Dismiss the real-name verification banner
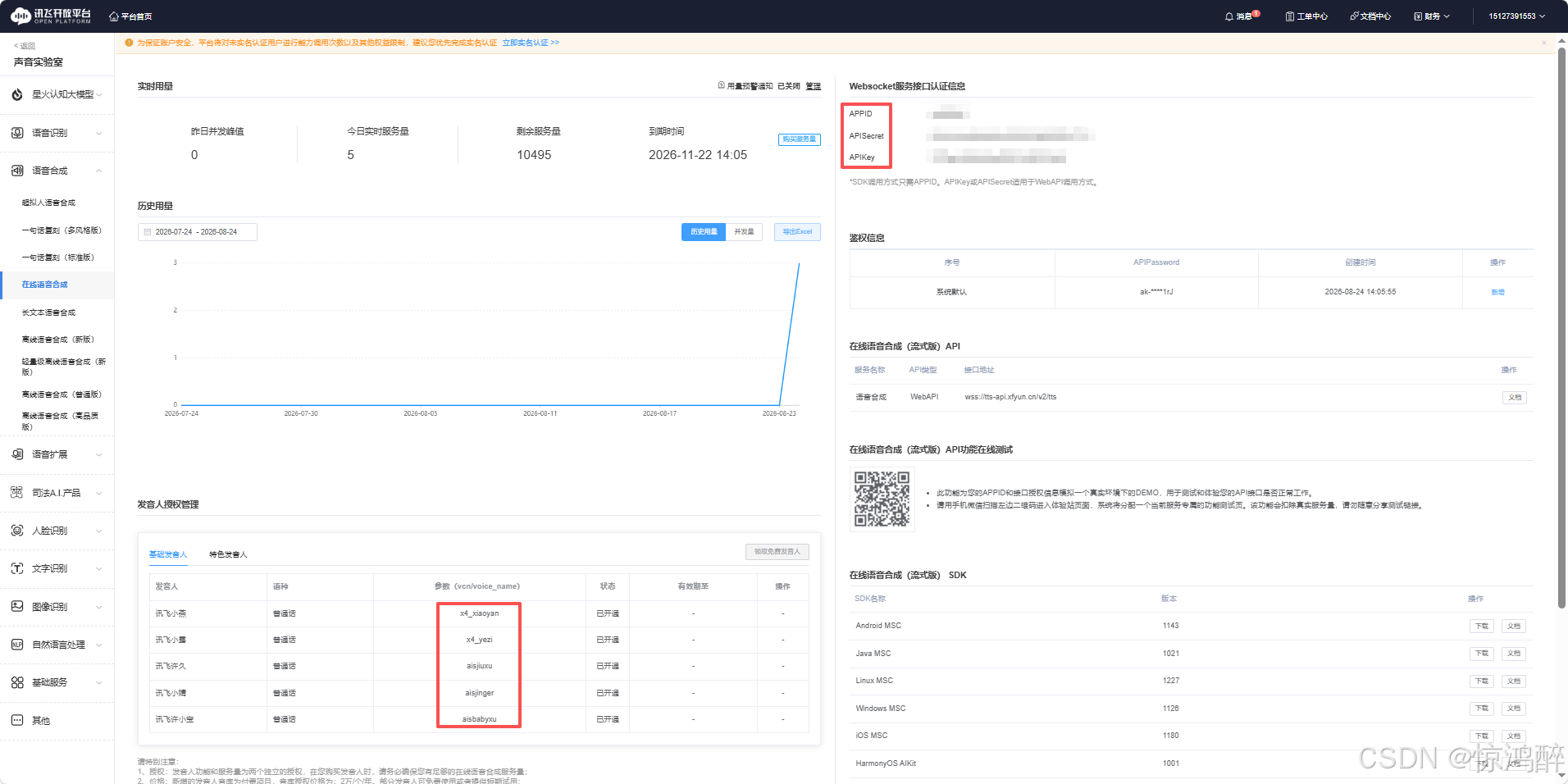Image resolution: width=1568 pixels, height=784 pixels. pos(1544,43)
